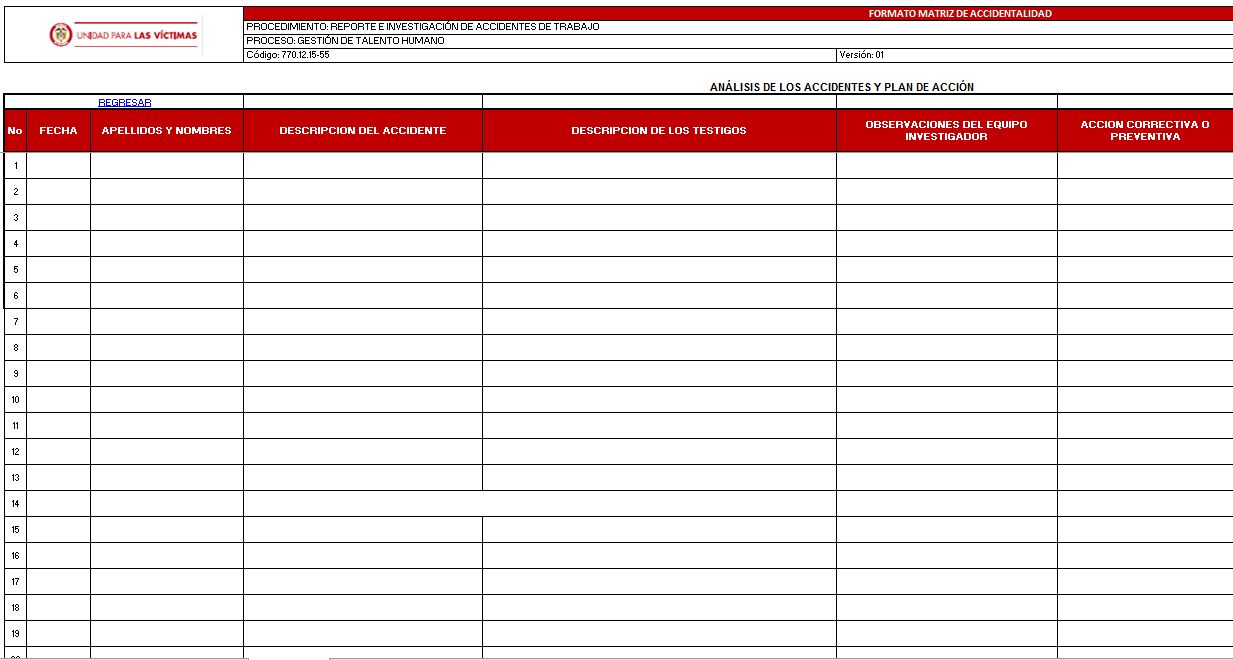The image size is (1233, 660).
Task: Click the DESCRIPCION DEL ACCIDENTE column header
Action: click(363, 131)
